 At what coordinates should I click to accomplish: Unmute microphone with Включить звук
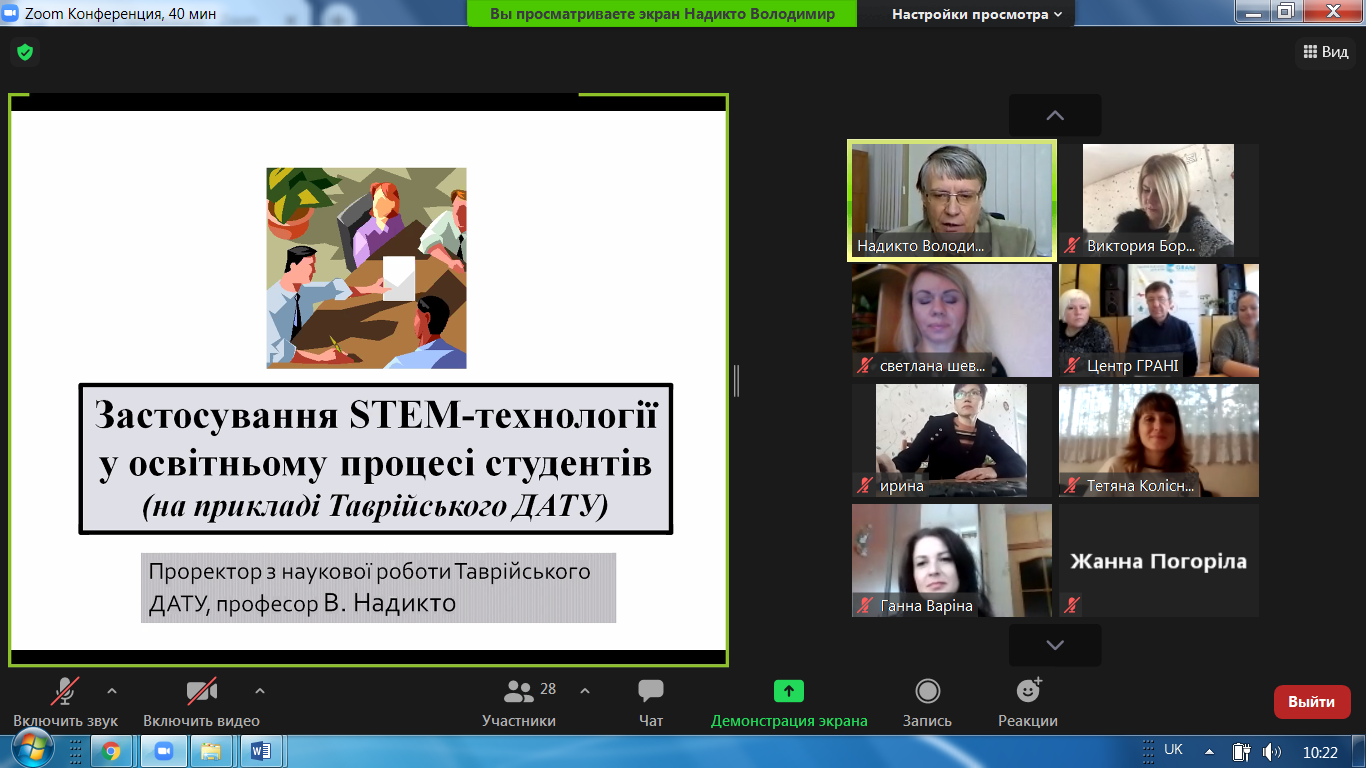(65, 701)
